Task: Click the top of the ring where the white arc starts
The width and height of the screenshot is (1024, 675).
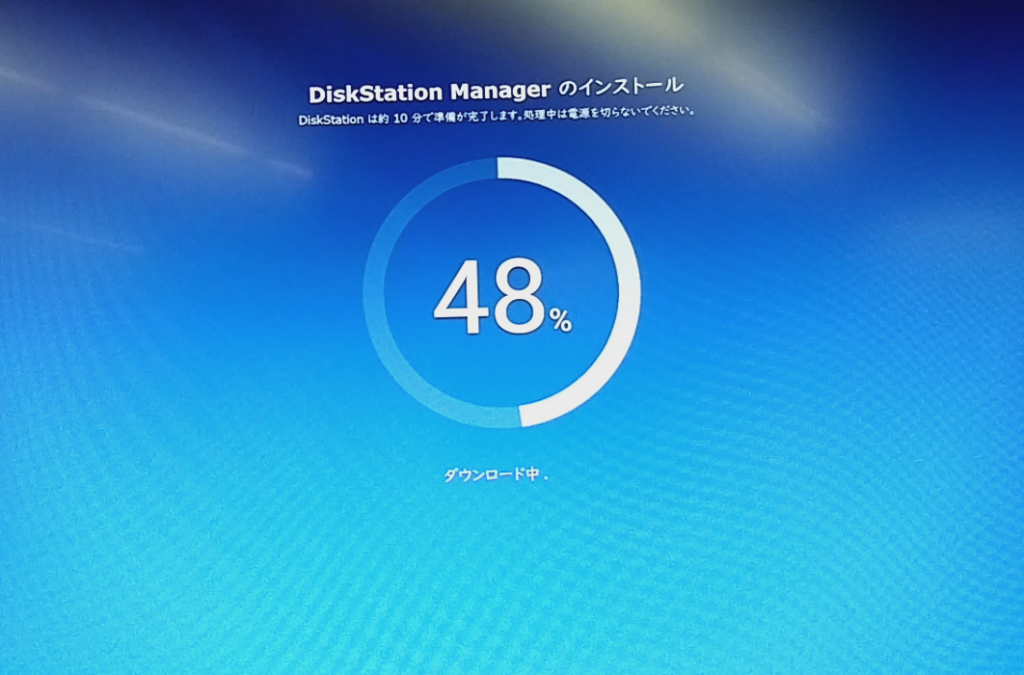Action: coord(505,168)
